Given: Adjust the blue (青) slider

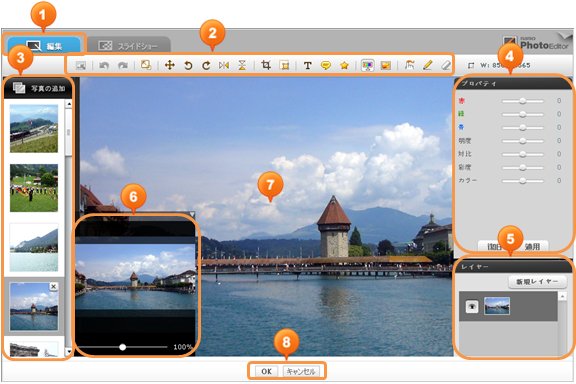Looking at the screenshot, I should (x=522, y=128).
